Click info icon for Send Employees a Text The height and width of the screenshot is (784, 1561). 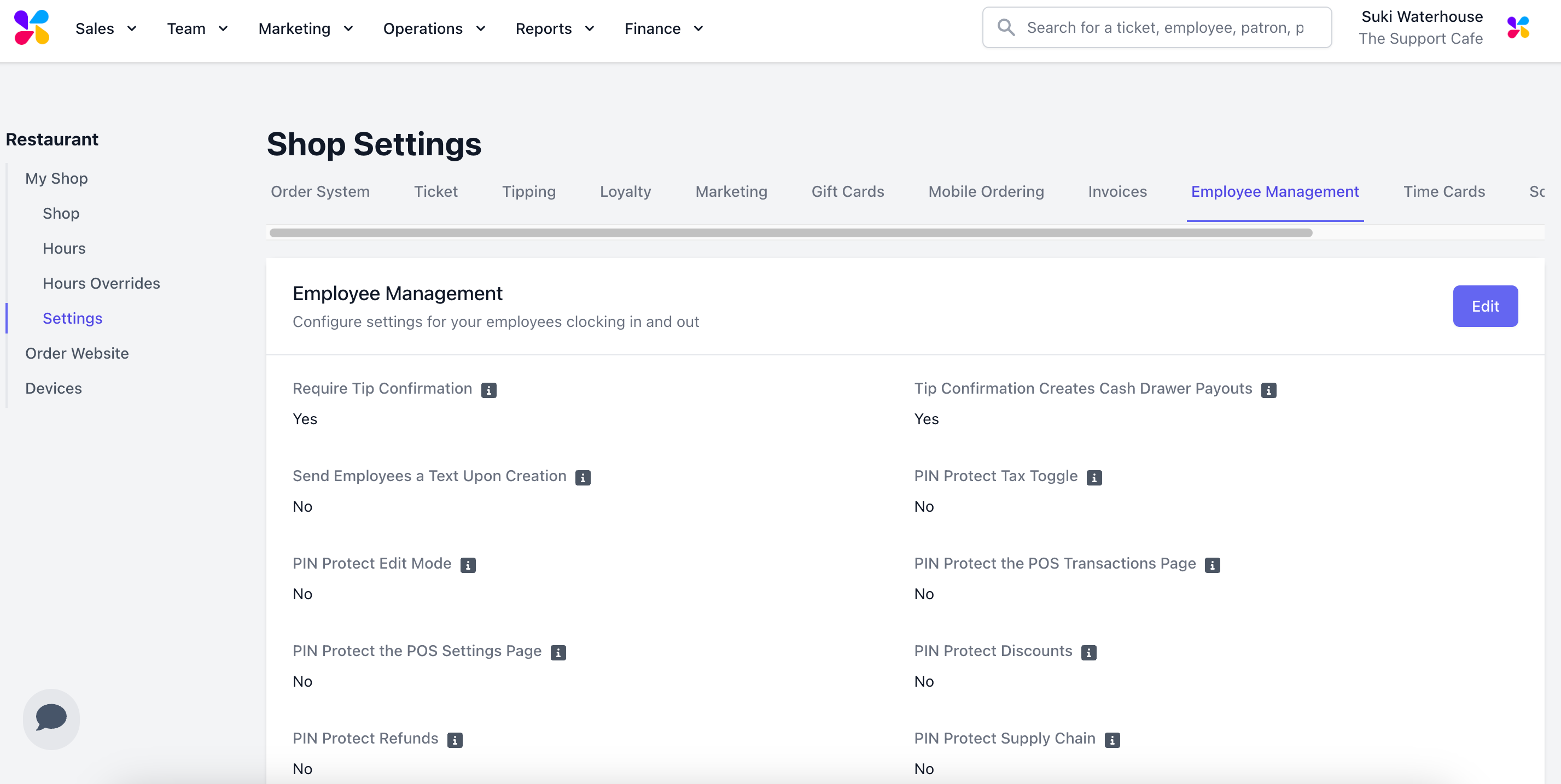[x=583, y=477]
